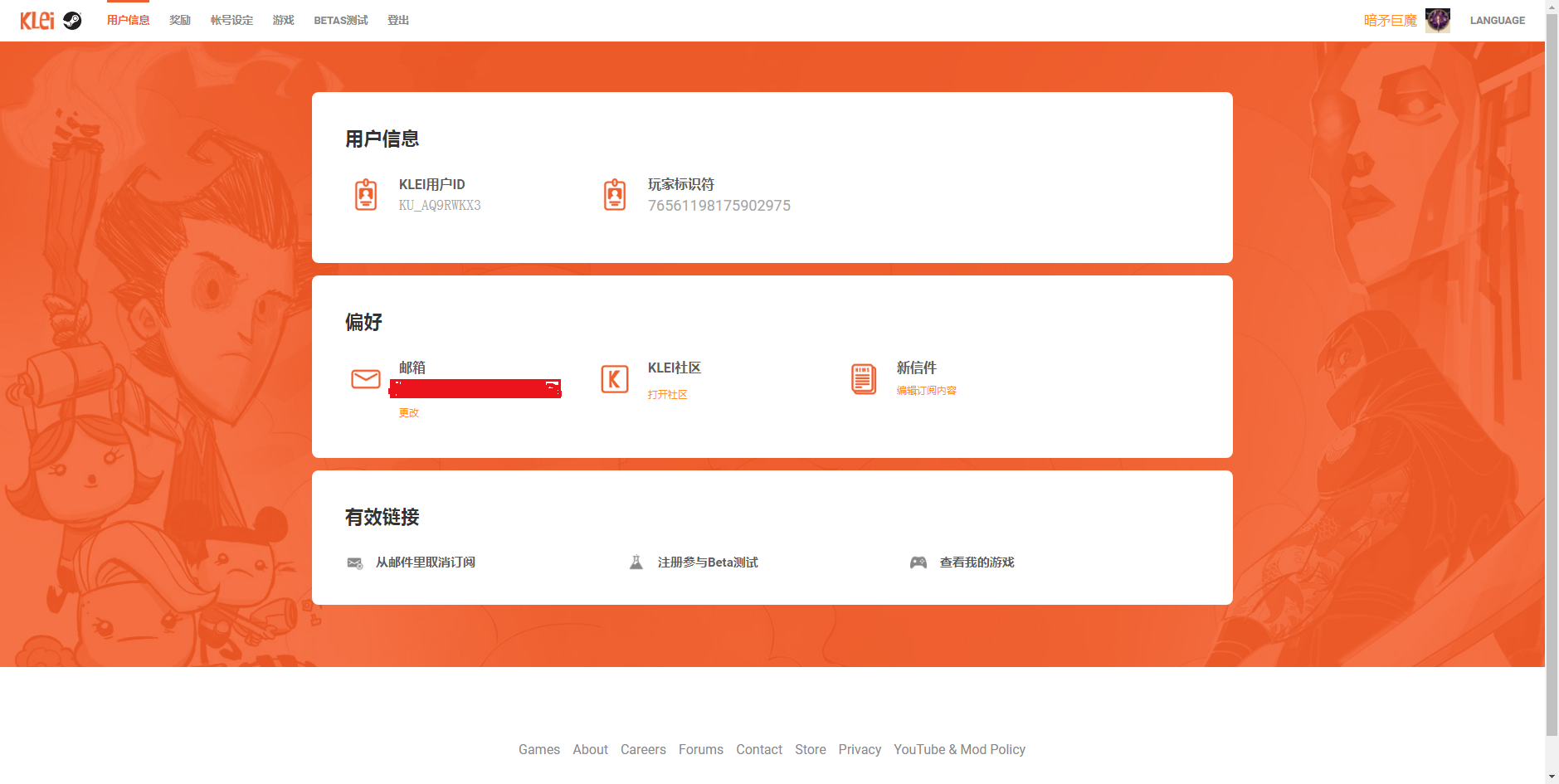
Task: Click the Klei logo in header
Action: click(37, 21)
